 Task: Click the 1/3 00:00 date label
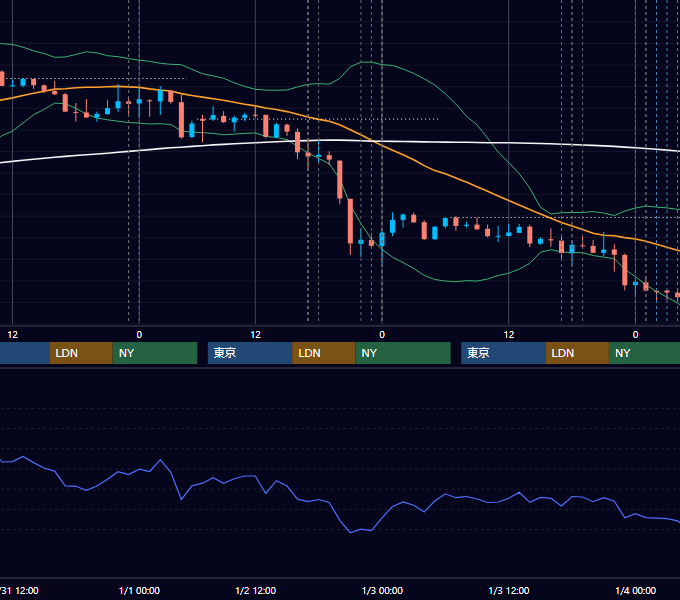(x=382, y=590)
